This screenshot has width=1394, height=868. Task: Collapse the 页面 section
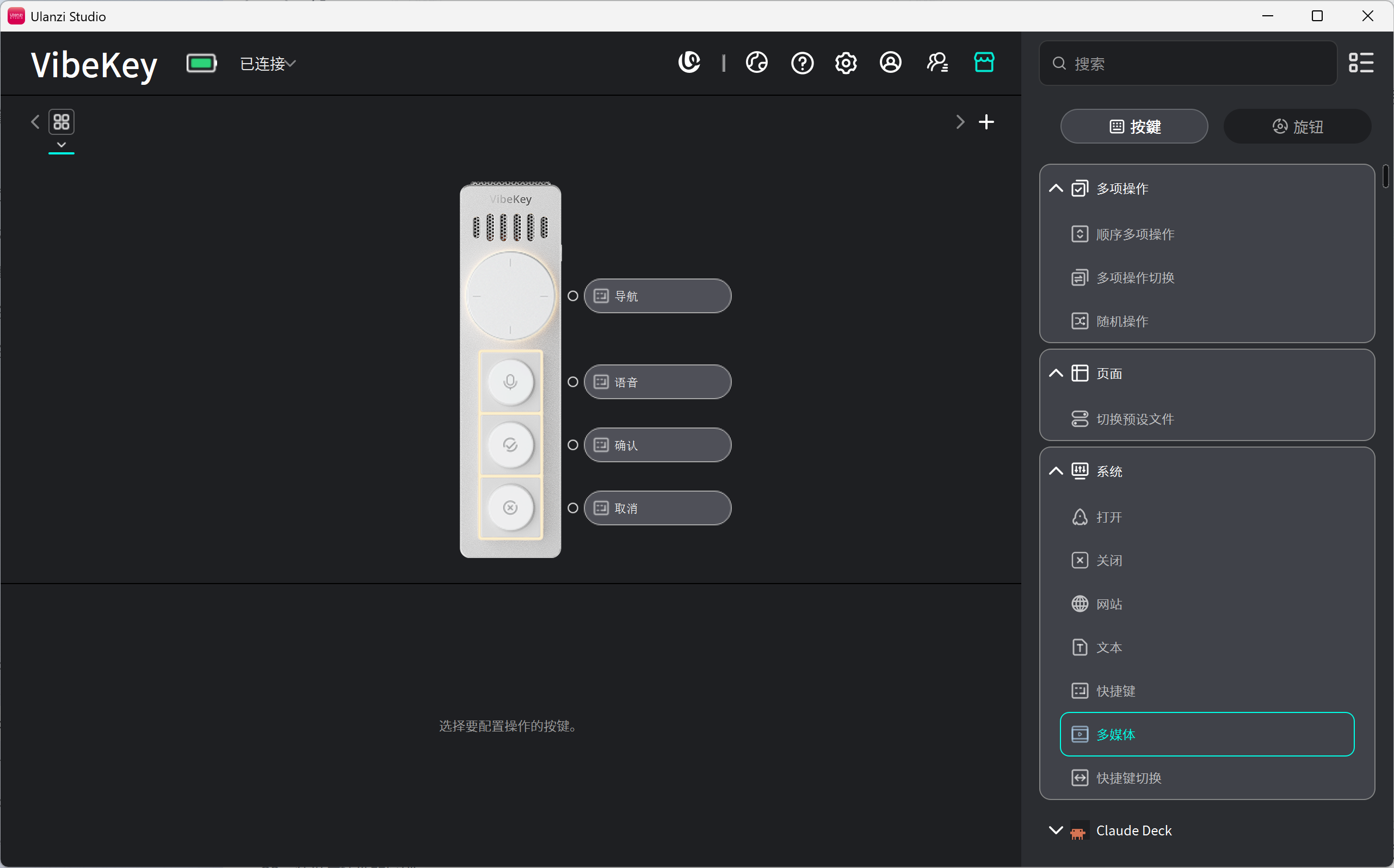(x=1056, y=373)
